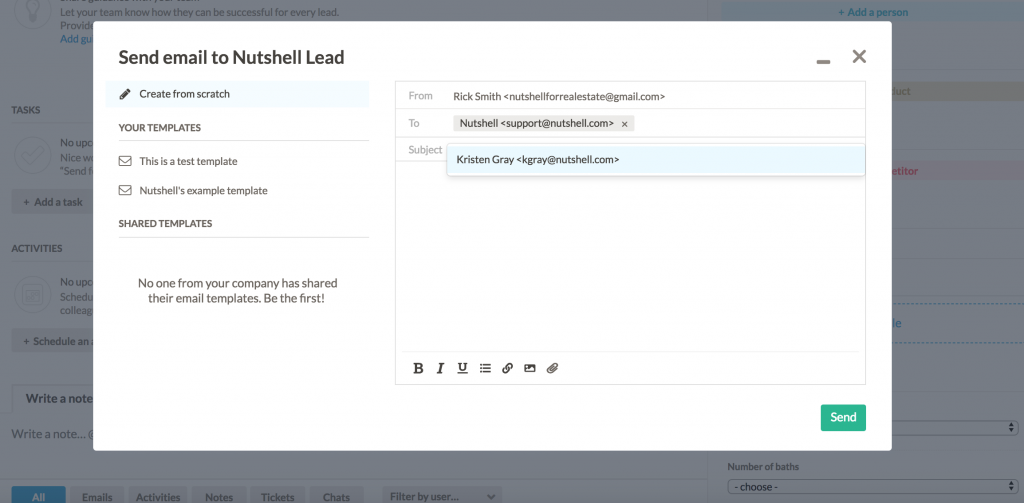Click the YOUR TEMPLATES heading

pyautogui.click(x=159, y=127)
